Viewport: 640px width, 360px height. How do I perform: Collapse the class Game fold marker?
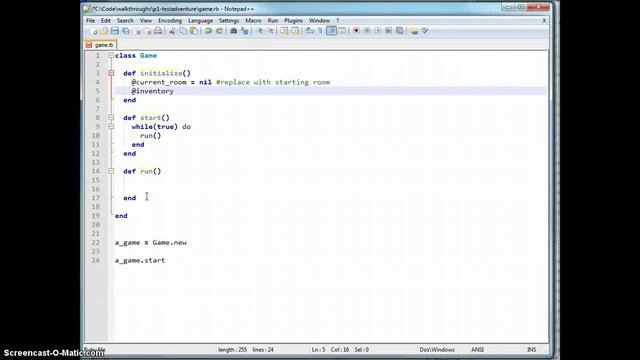coord(111,55)
